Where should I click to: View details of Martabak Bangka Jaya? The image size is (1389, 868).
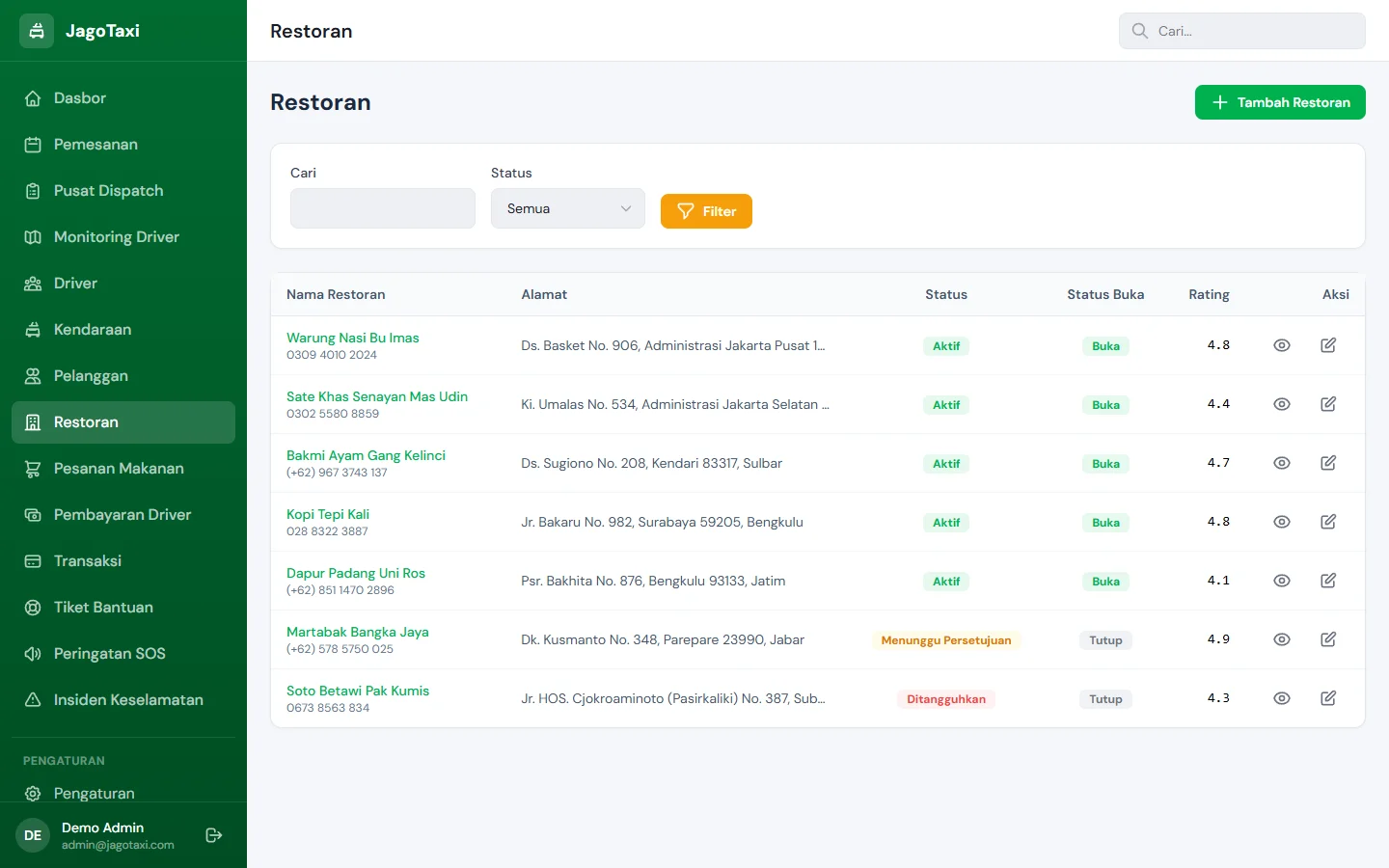click(1282, 639)
